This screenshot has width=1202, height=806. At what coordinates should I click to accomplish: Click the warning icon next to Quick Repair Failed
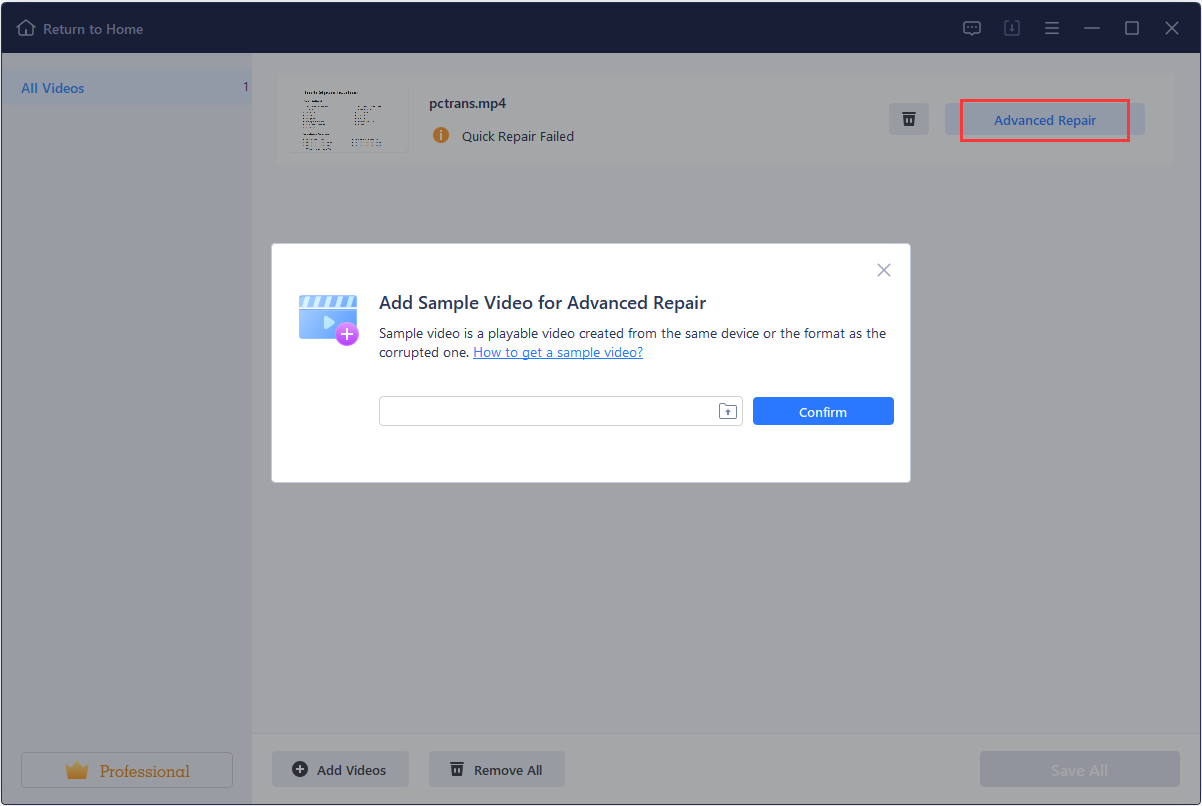tap(441, 135)
